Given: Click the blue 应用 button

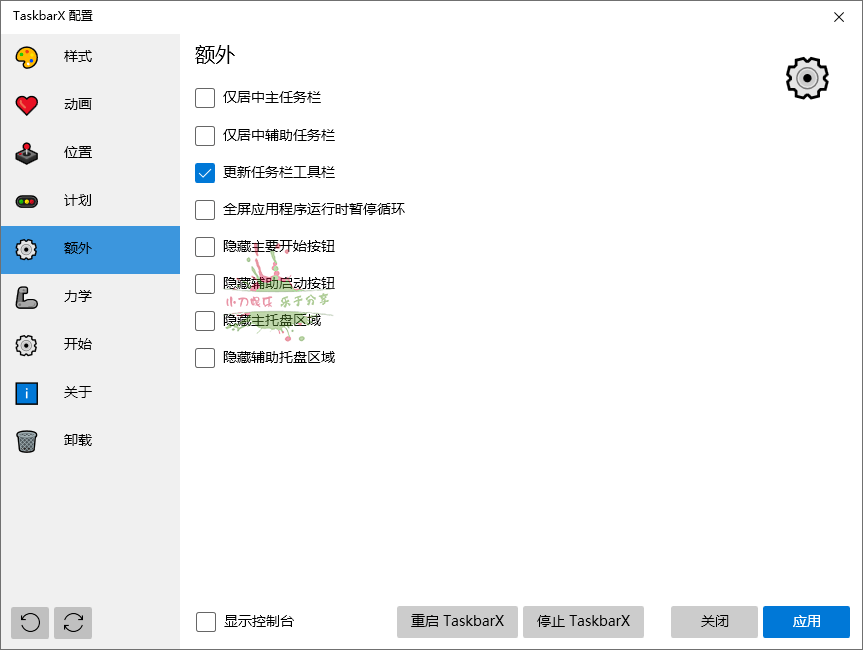Looking at the screenshot, I should coord(806,622).
